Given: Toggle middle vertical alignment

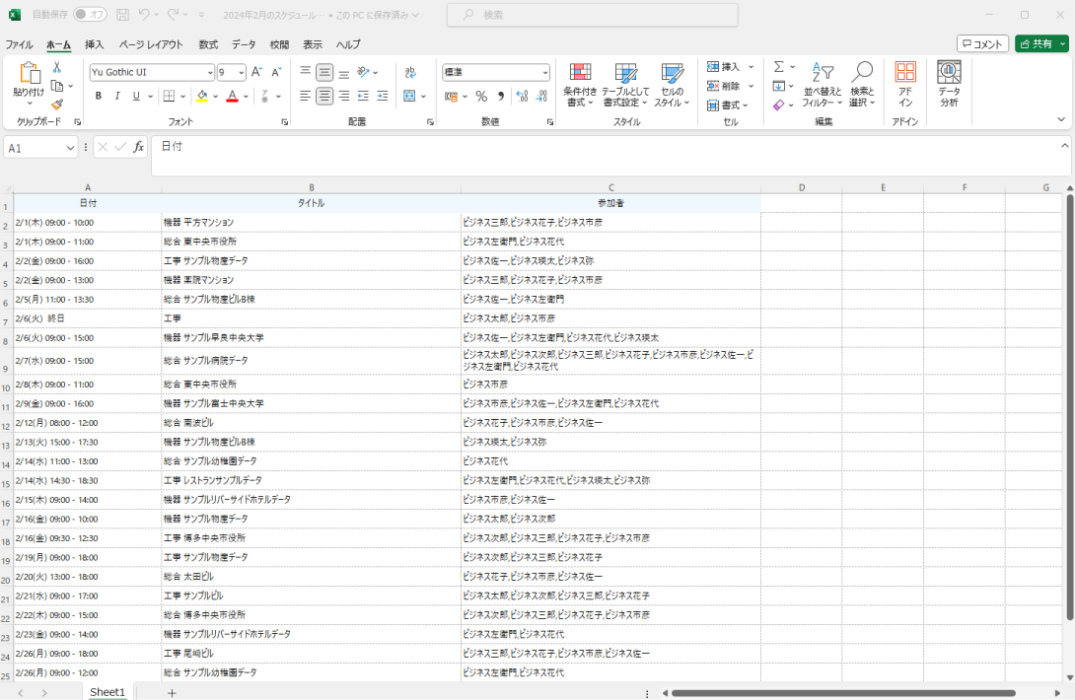Looking at the screenshot, I should pos(324,72).
